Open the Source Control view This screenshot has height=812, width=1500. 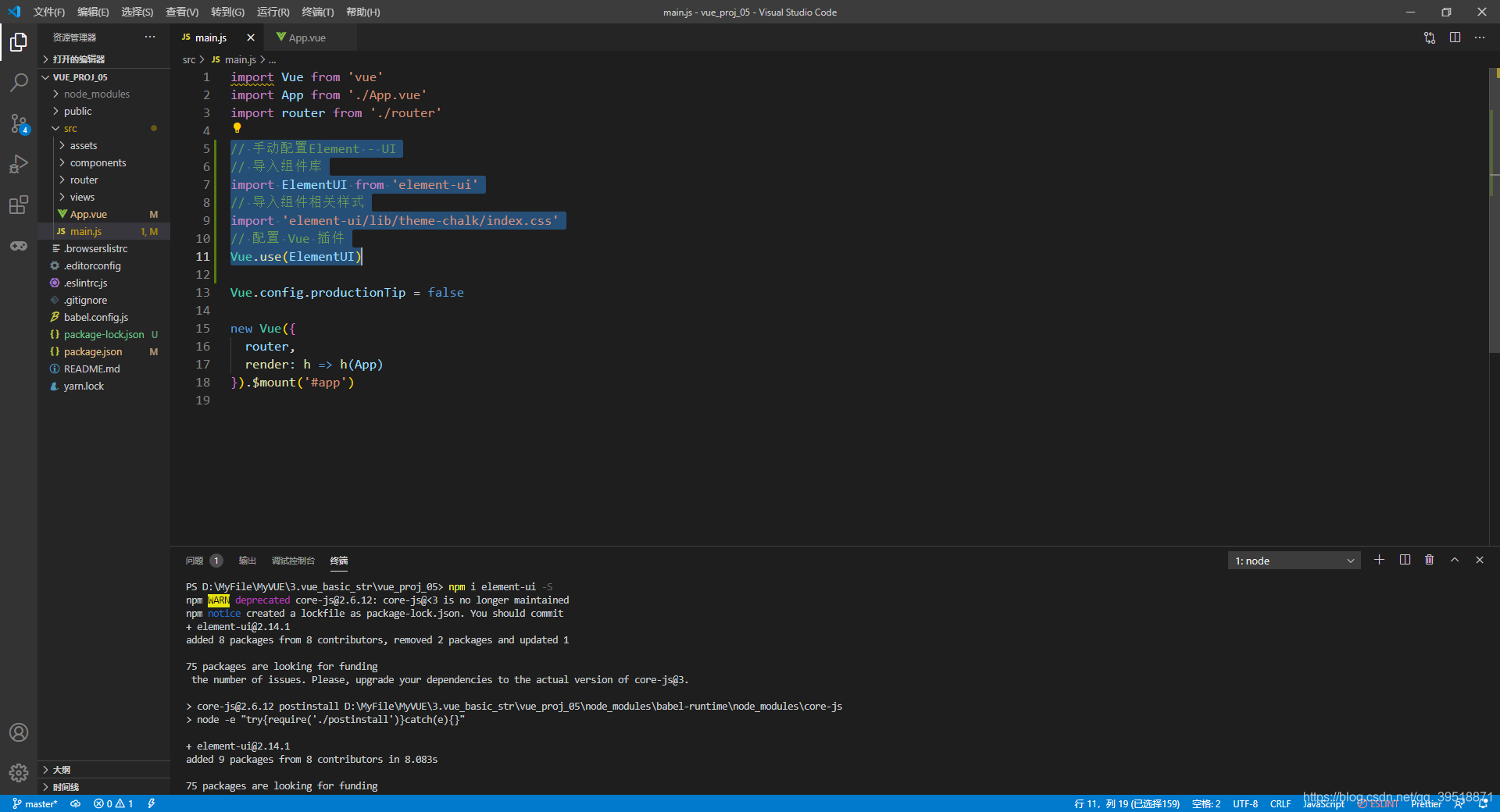tap(19, 123)
